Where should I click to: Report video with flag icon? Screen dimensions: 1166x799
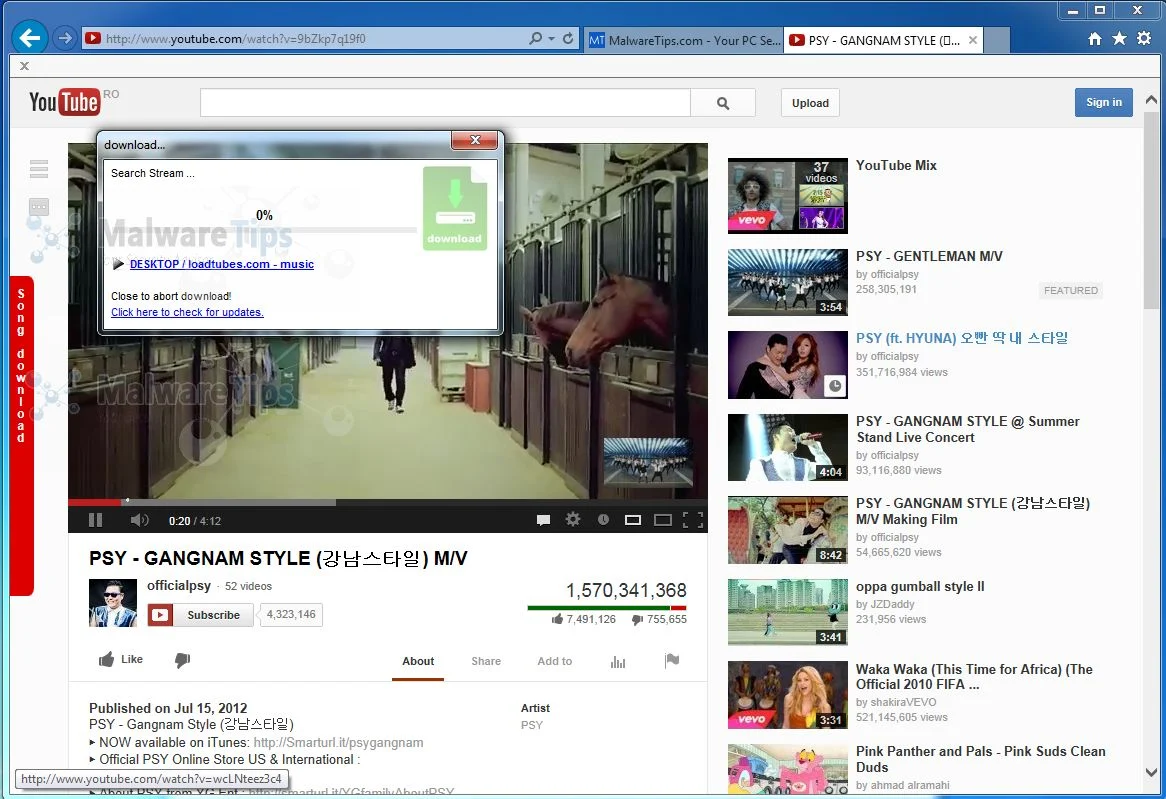coord(672,661)
